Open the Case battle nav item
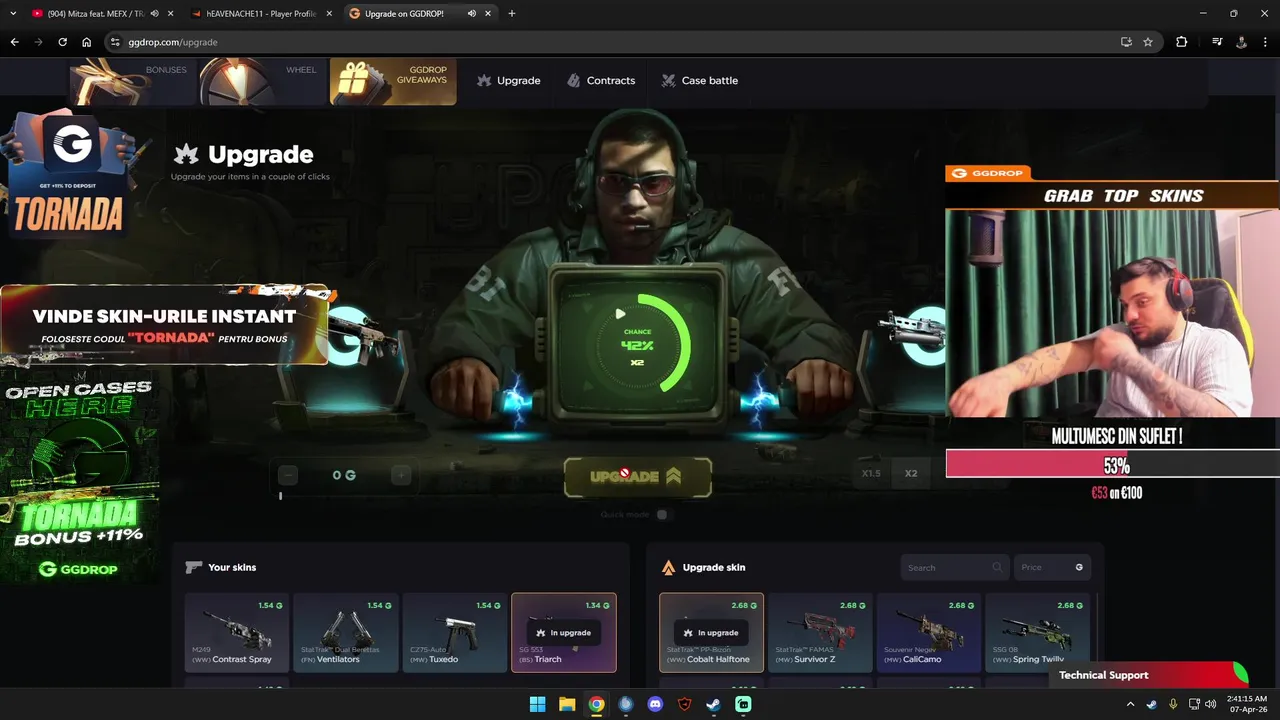The image size is (1280, 720). tap(700, 80)
